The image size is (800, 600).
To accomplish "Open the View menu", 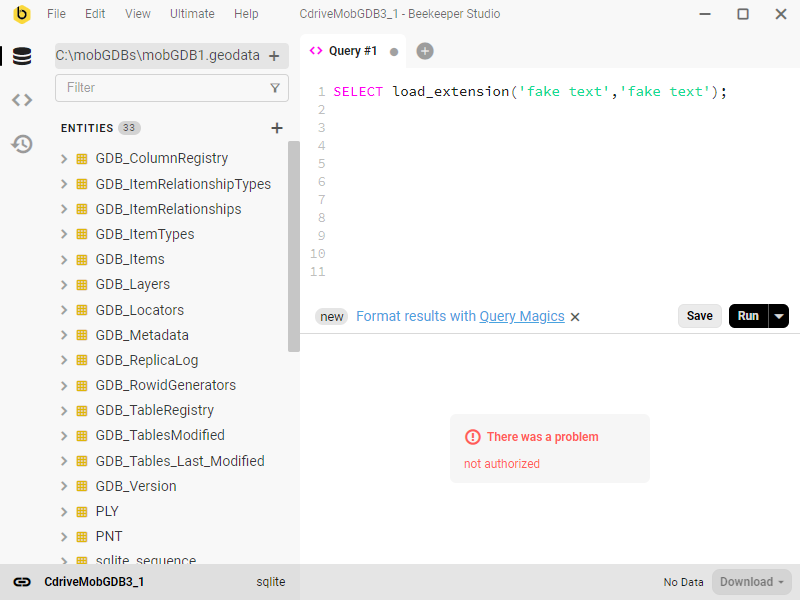I will 138,14.
